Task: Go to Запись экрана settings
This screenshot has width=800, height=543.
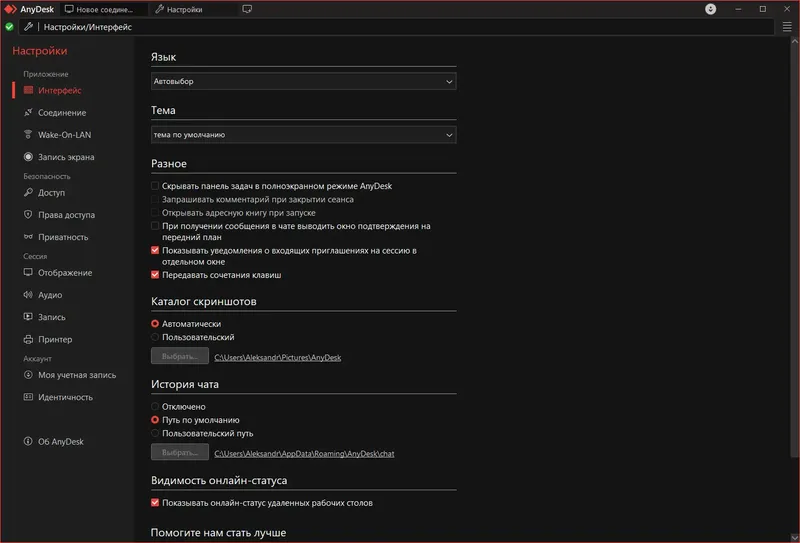Action: [65, 157]
